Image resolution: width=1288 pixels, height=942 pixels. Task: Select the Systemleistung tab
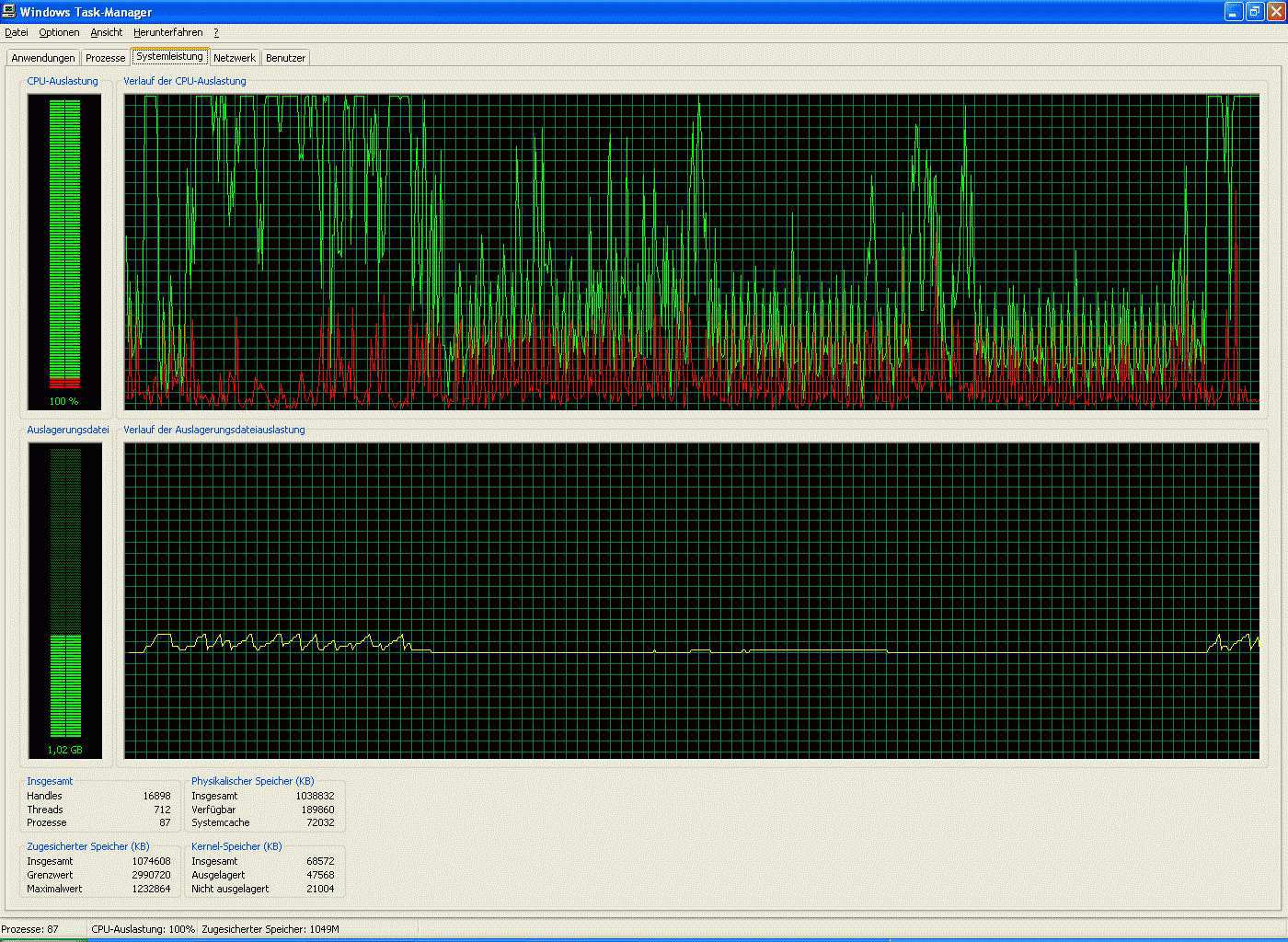coord(169,57)
